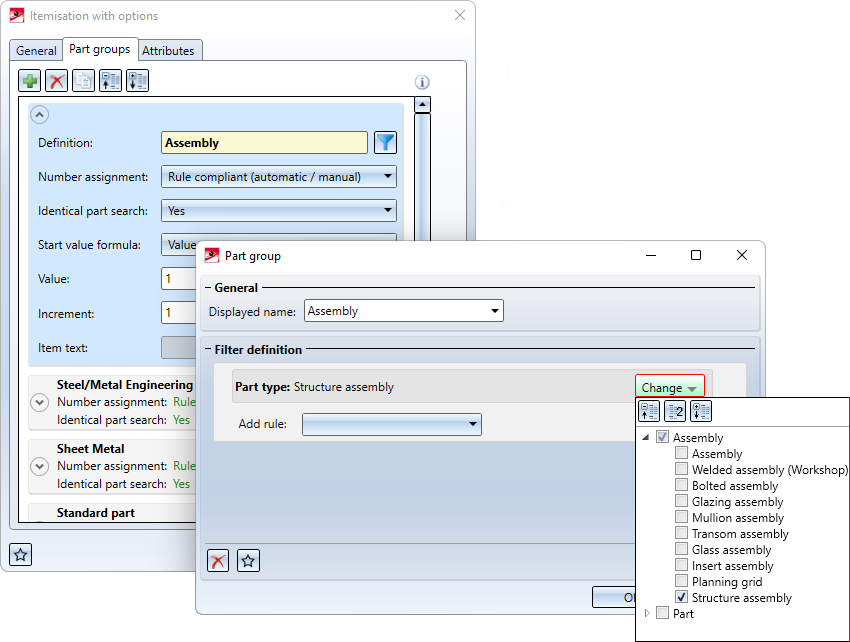Click the favourites star in Part group dialog
850x642 pixels.
[x=249, y=561]
